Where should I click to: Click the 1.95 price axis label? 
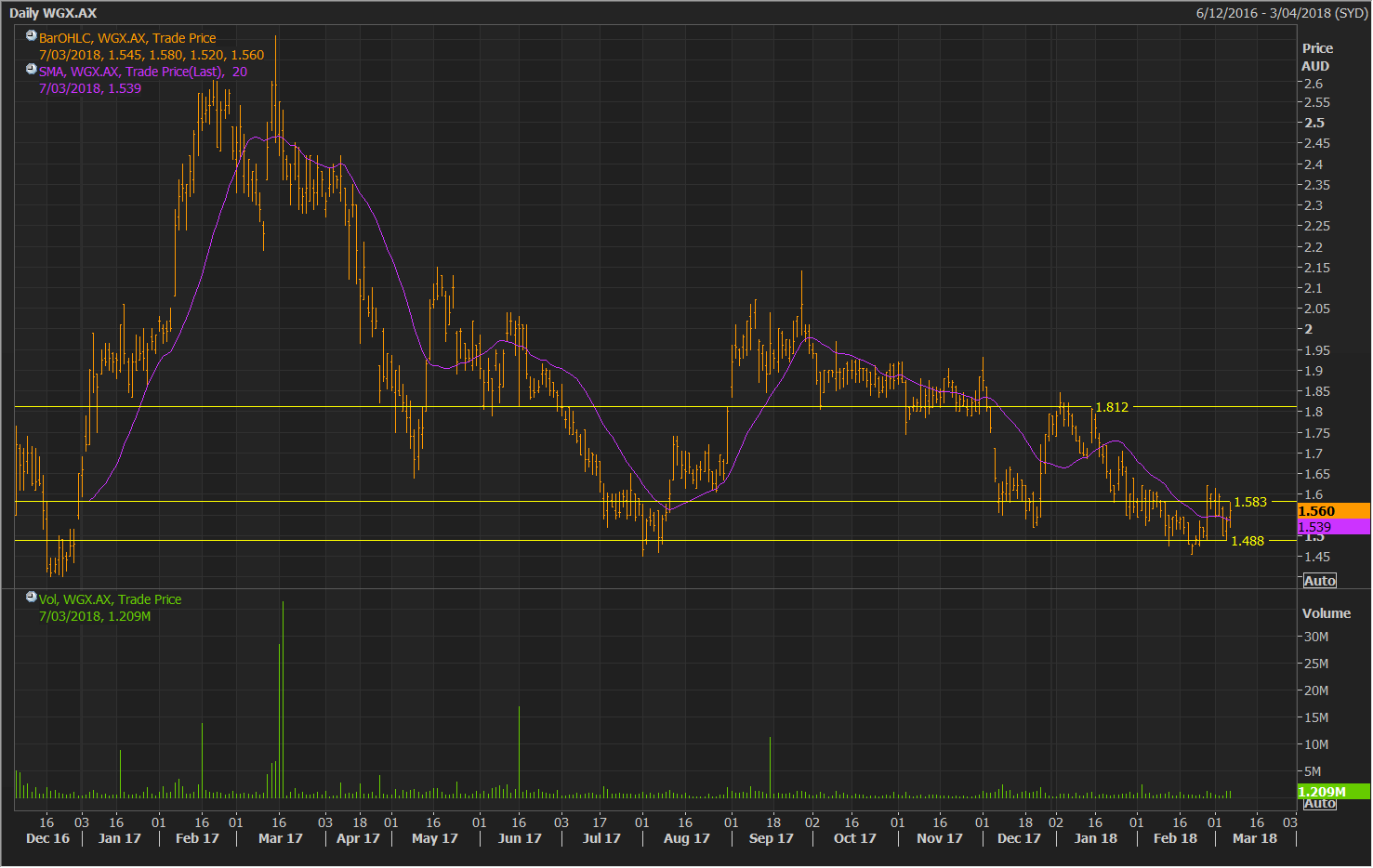(1317, 350)
